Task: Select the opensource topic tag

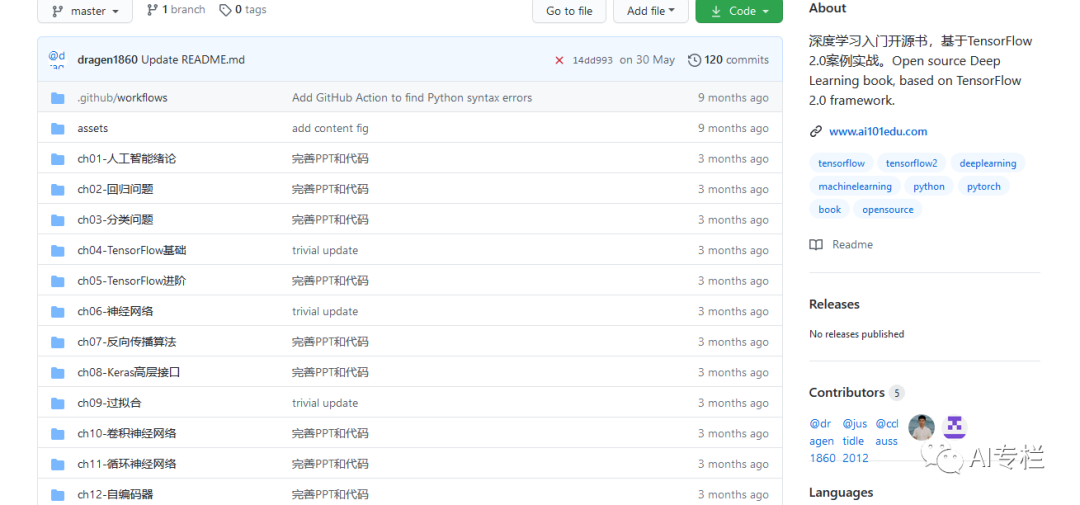Action: 888,209
